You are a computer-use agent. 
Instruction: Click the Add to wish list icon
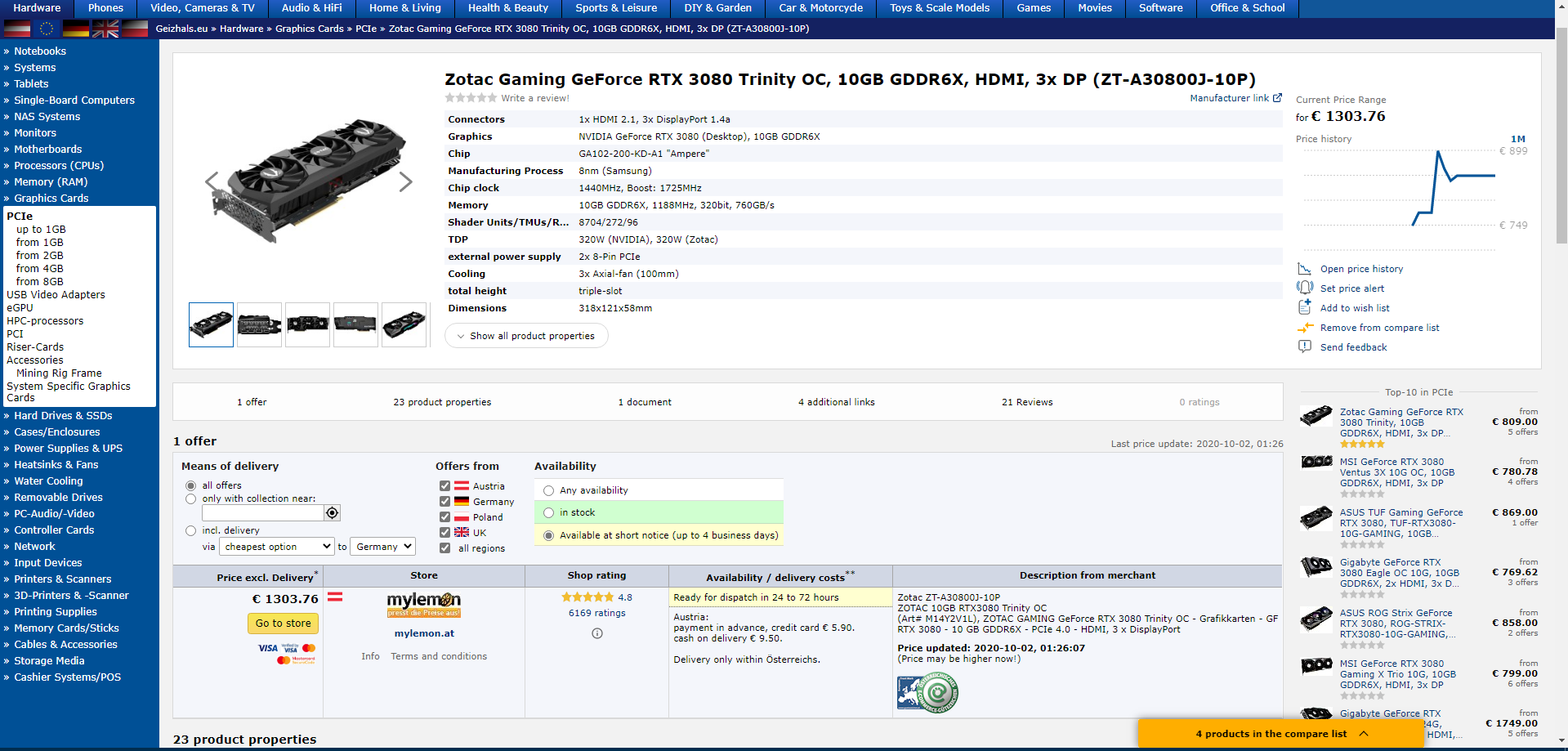[1304, 307]
